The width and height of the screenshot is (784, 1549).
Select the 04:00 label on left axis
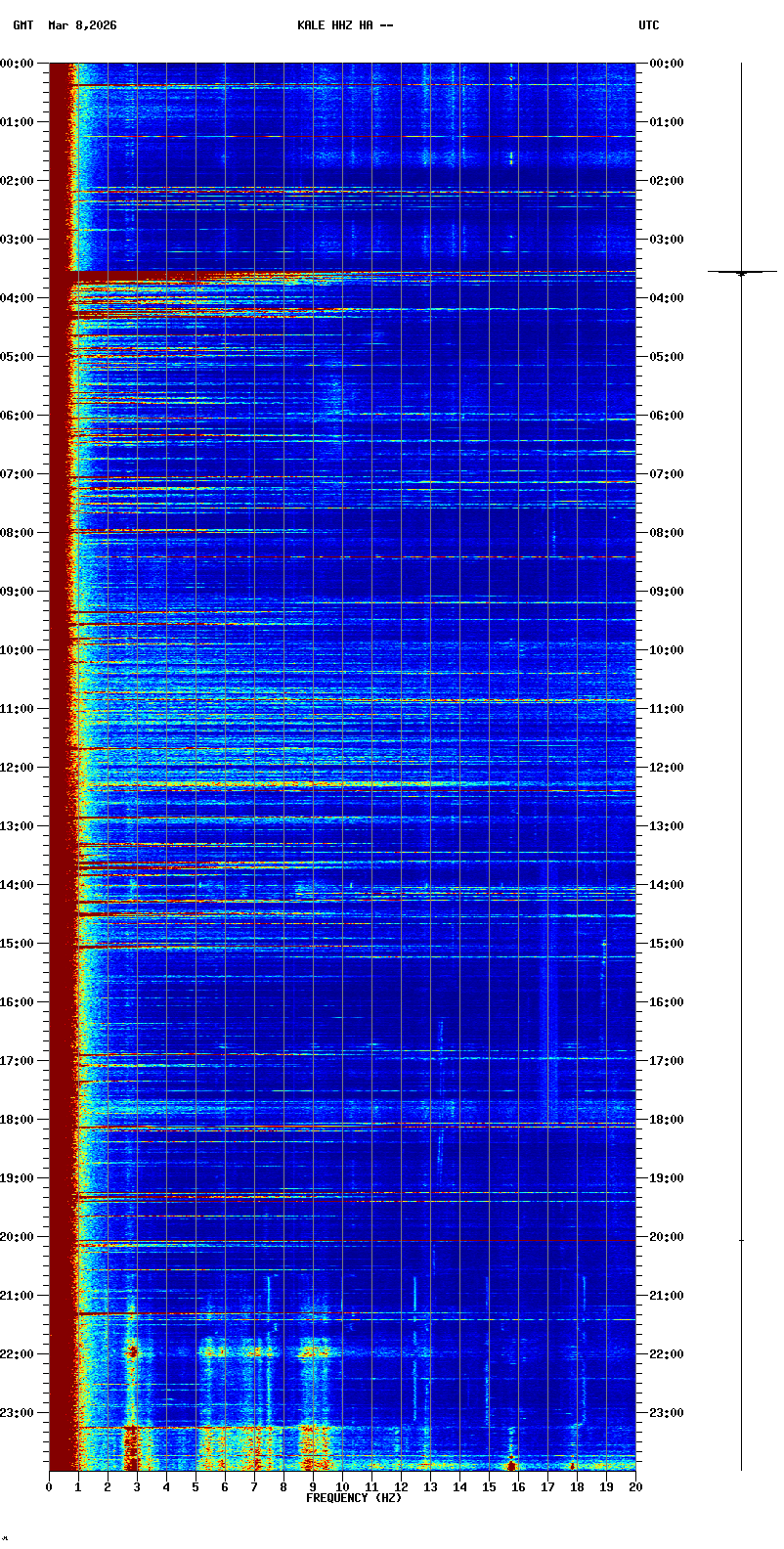[x=17, y=298]
